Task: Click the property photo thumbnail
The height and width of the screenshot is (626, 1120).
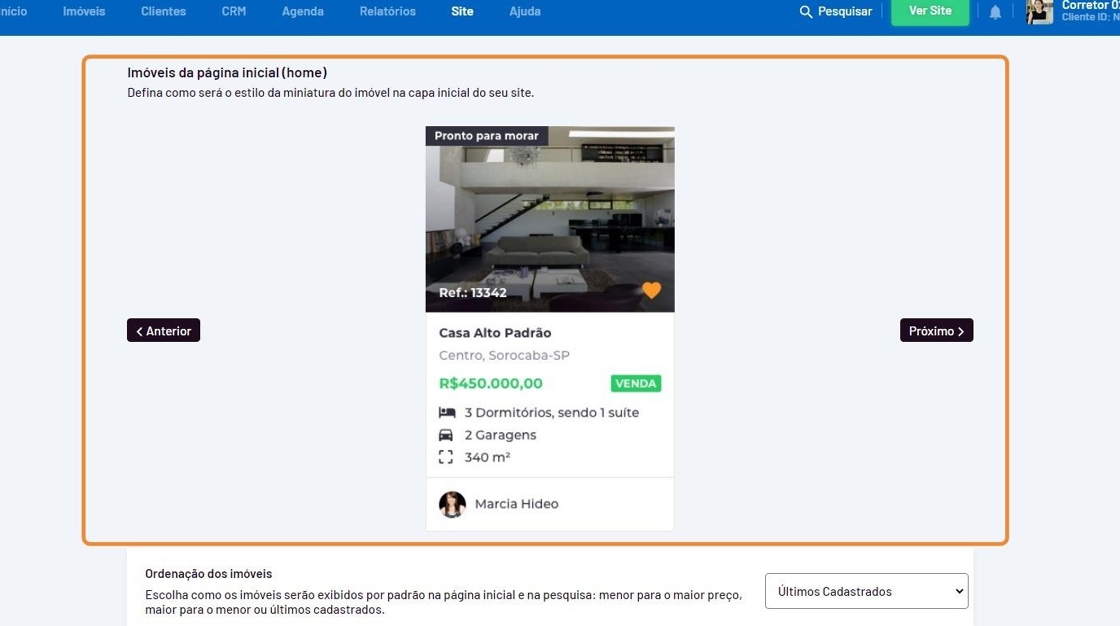Action: (x=550, y=220)
